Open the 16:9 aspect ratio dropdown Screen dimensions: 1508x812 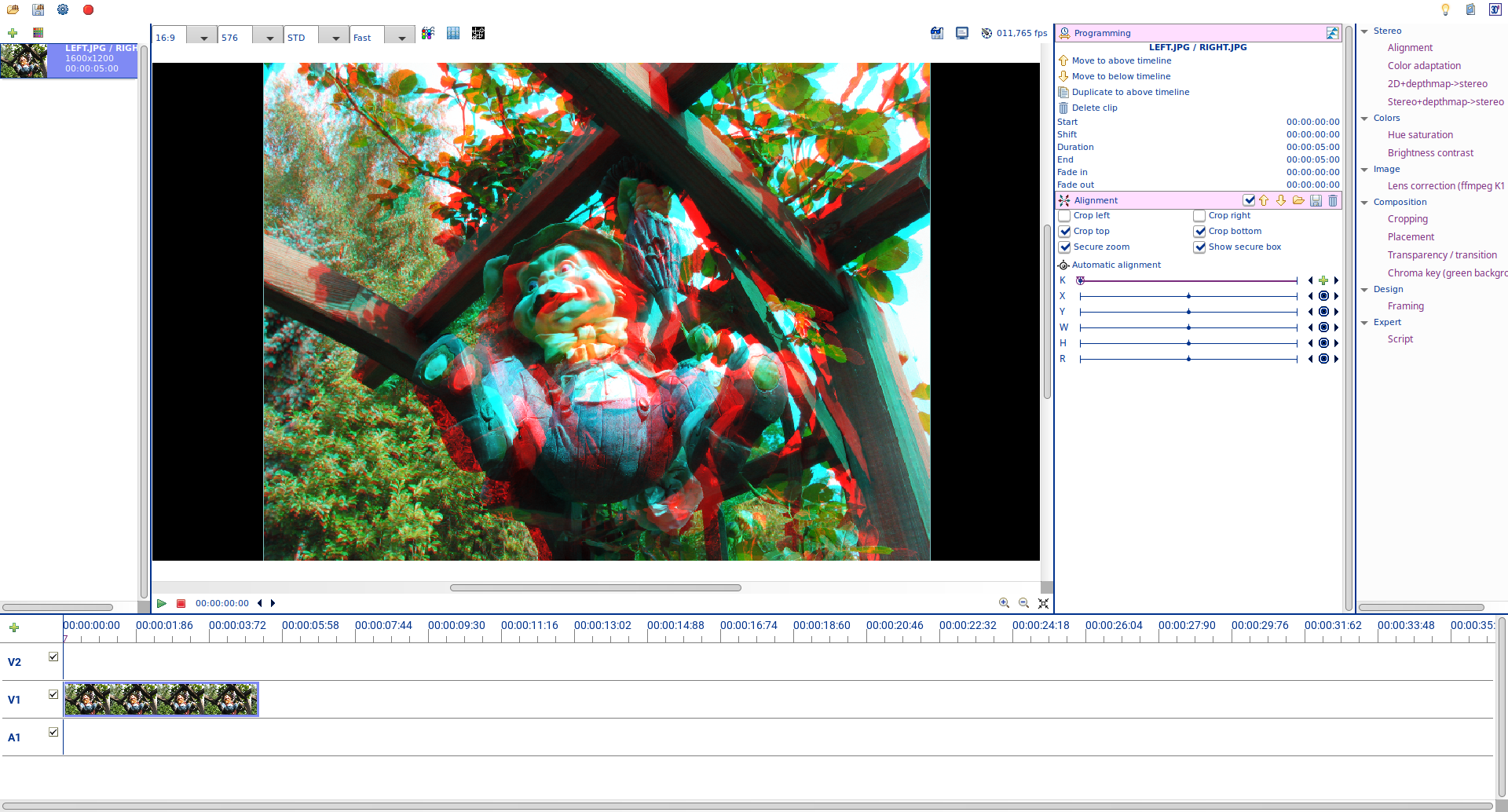(x=203, y=38)
